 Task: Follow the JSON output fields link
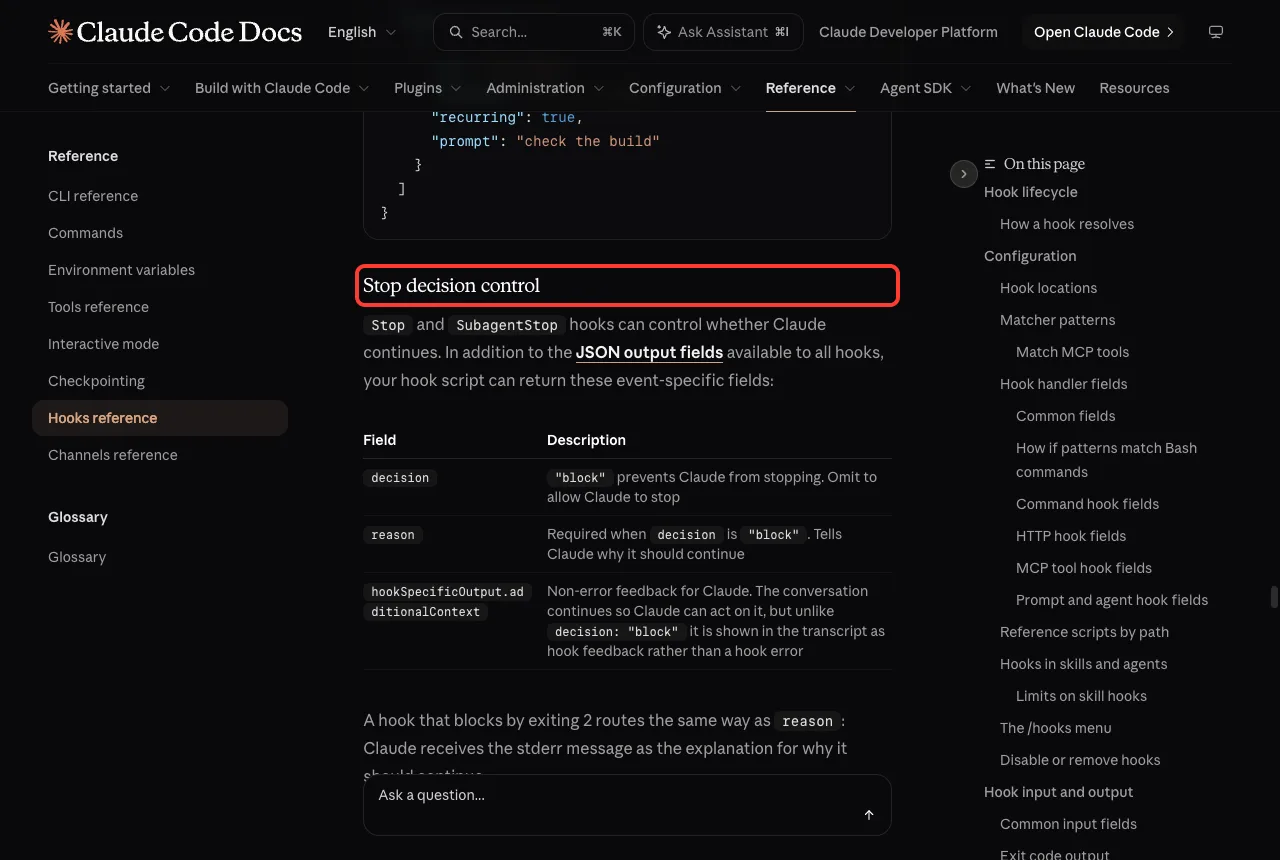[x=649, y=352]
